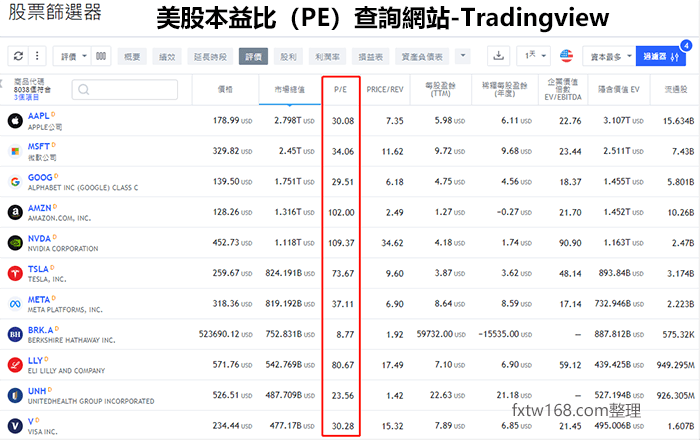Viewport: 700px width, 440px height.
Task: Sort by the PRICE/REV column header
Action: [x=385, y=90]
